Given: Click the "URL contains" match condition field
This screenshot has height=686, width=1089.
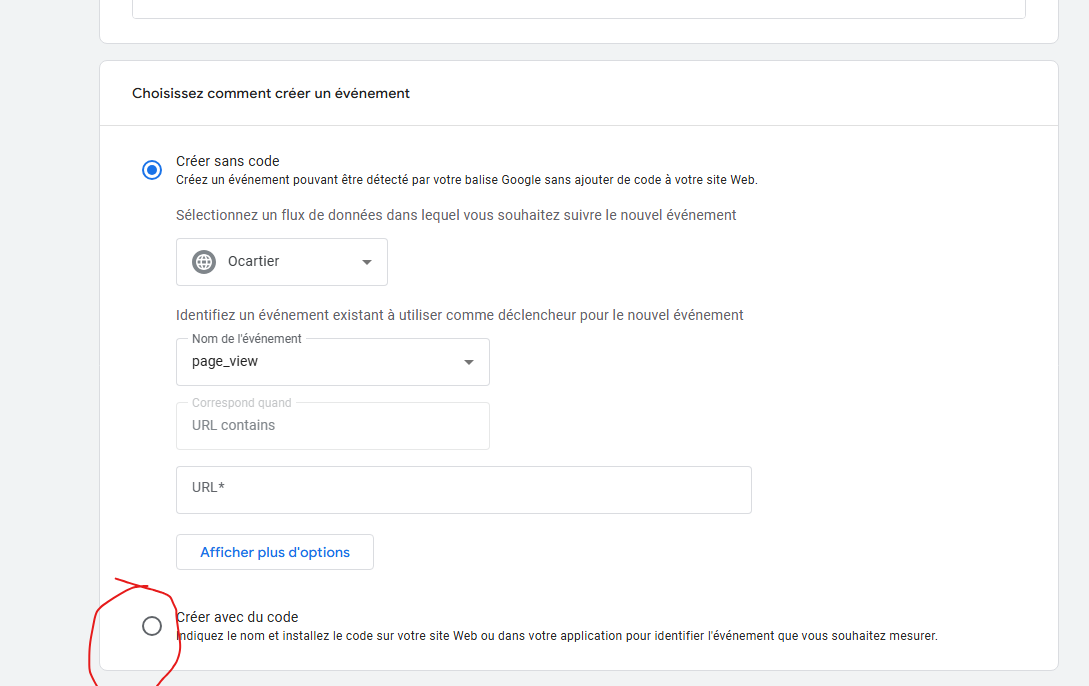Looking at the screenshot, I should (332, 426).
